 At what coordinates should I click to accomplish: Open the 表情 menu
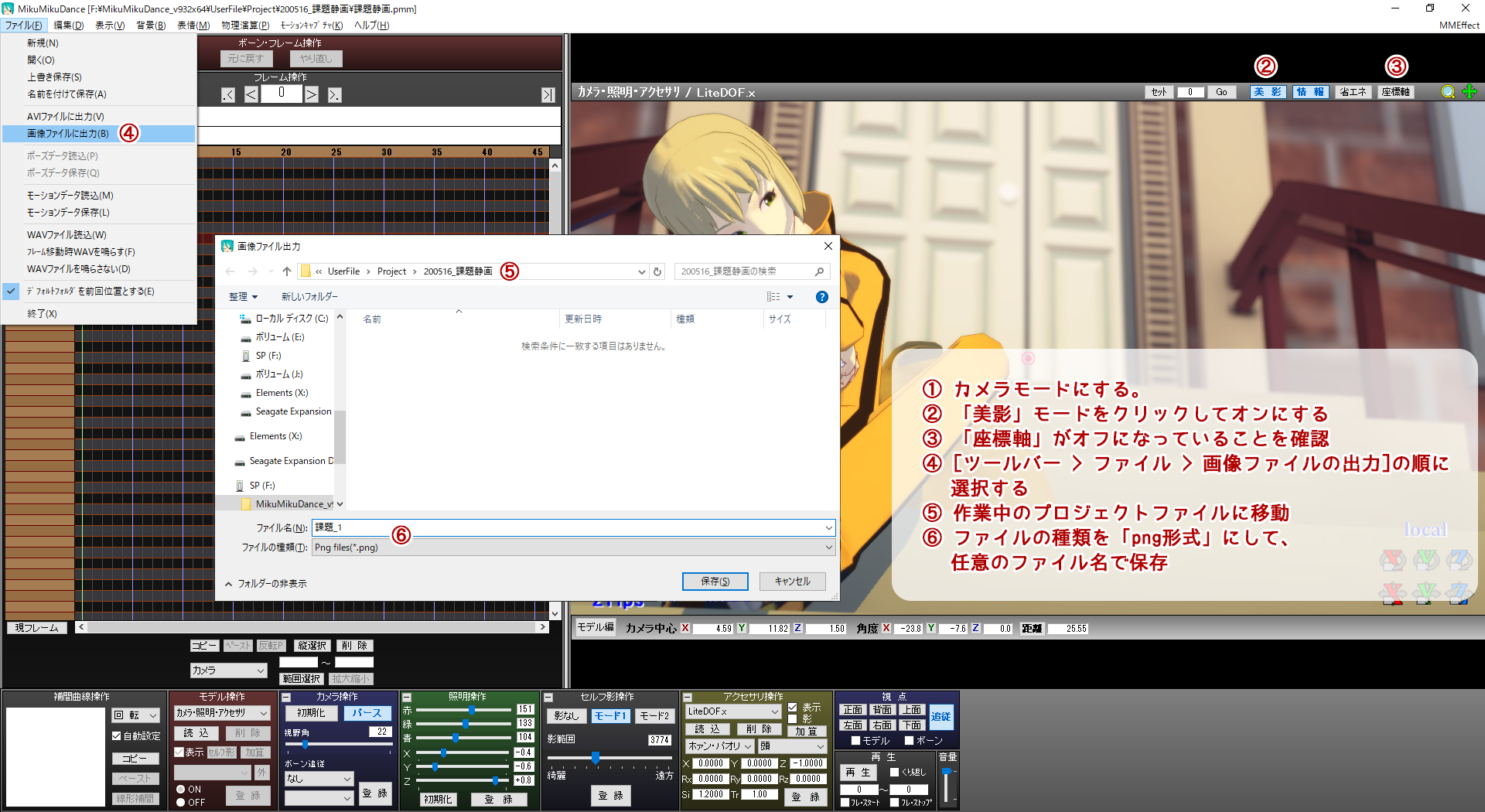[193, 26]
